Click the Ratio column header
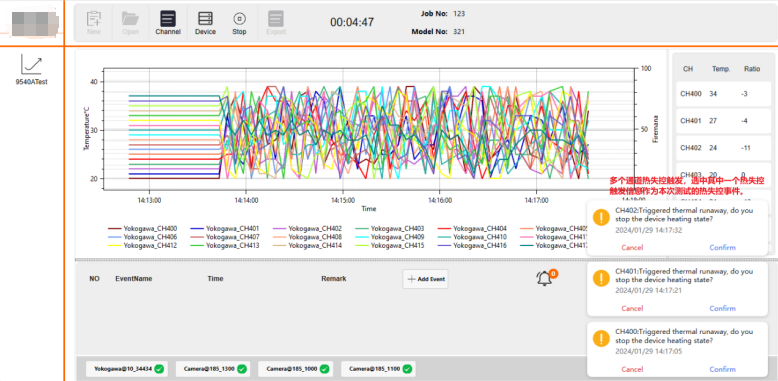778x381 pixels. click(752, 69)
